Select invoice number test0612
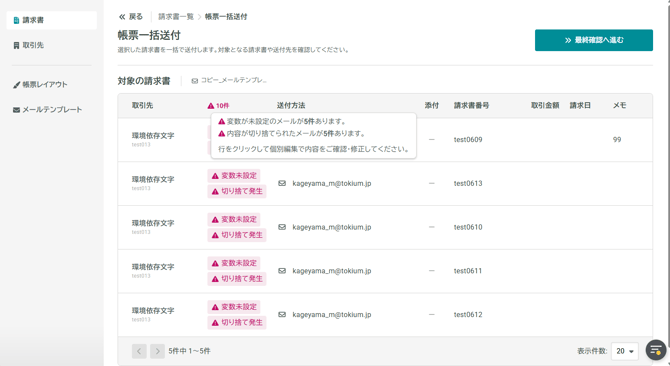The image size is (670, 366). 468,315
